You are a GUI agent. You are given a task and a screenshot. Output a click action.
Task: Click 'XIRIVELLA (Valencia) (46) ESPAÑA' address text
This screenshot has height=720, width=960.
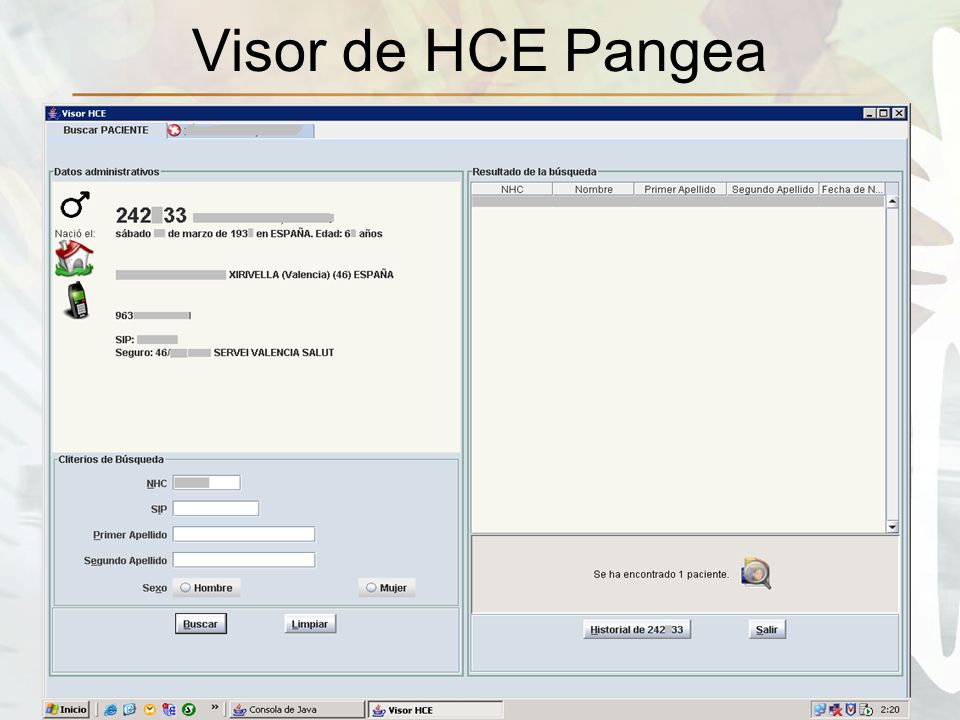coord(311,275)
